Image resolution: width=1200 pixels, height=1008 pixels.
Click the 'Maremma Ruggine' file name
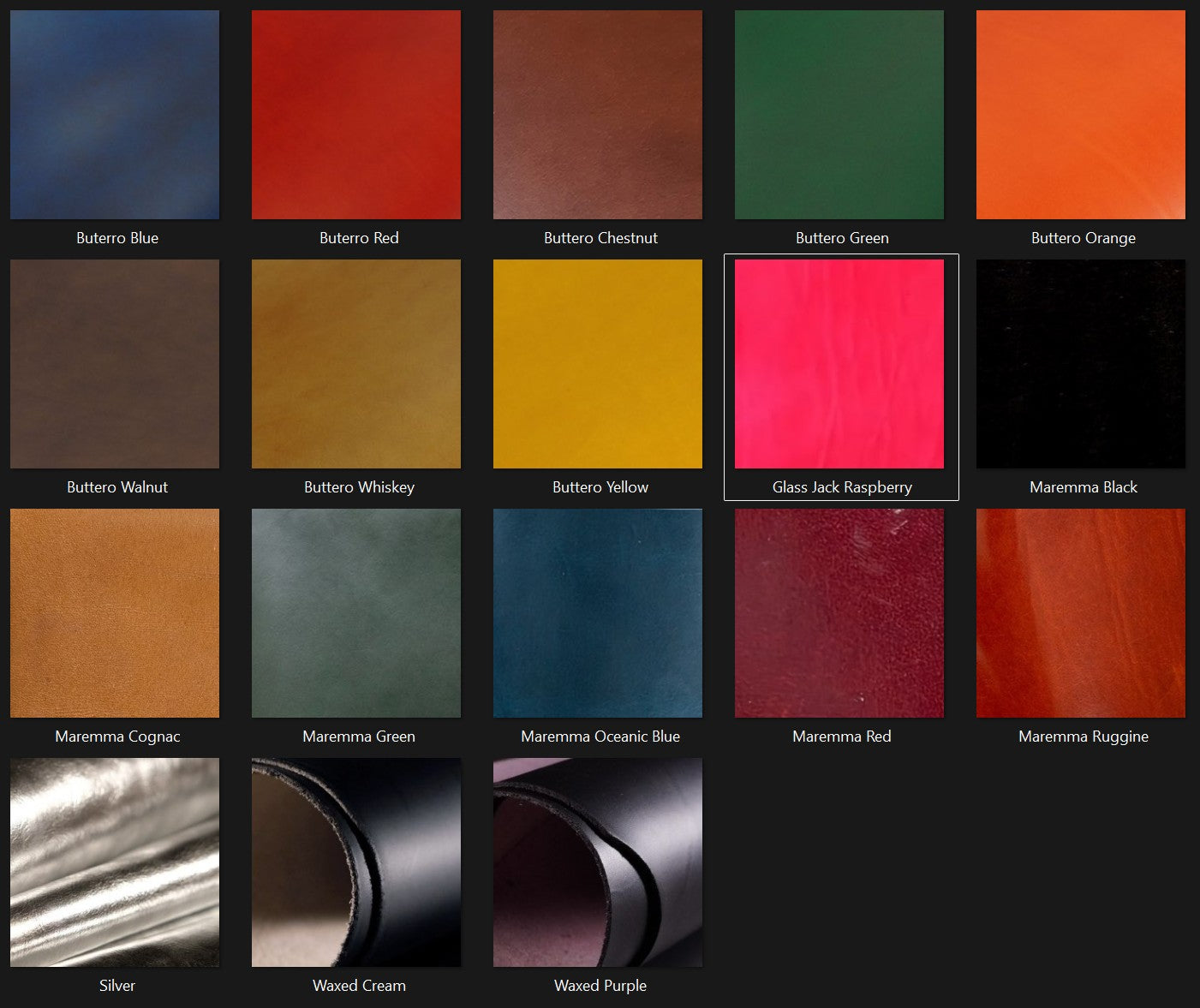tap(1084, 737)
